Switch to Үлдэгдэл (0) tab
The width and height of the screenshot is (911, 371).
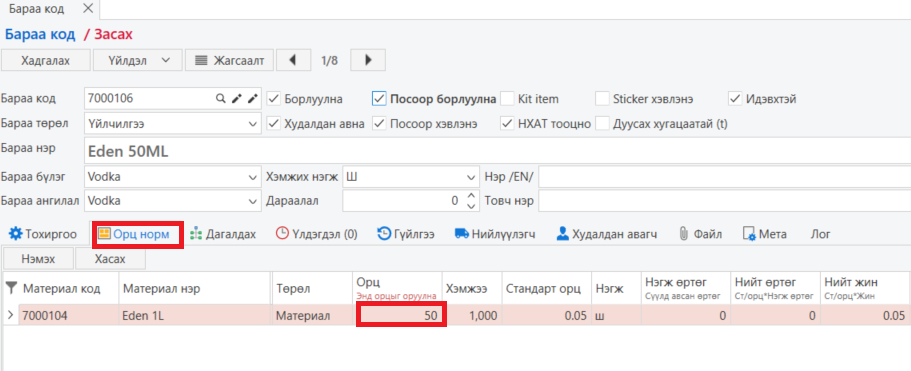317,234
